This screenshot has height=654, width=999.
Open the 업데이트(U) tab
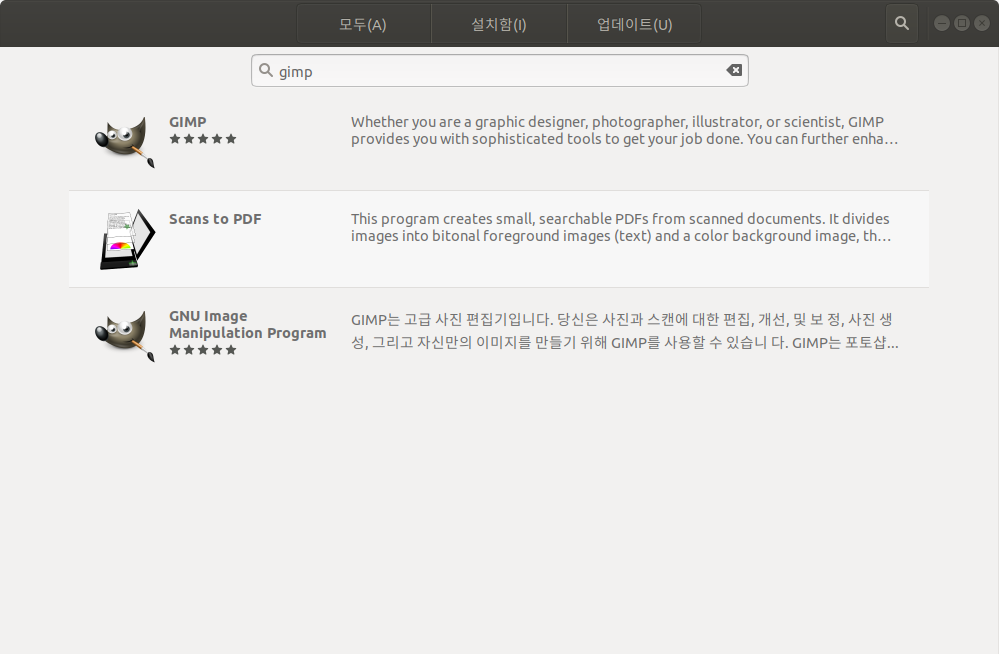(x=635, y=24)
